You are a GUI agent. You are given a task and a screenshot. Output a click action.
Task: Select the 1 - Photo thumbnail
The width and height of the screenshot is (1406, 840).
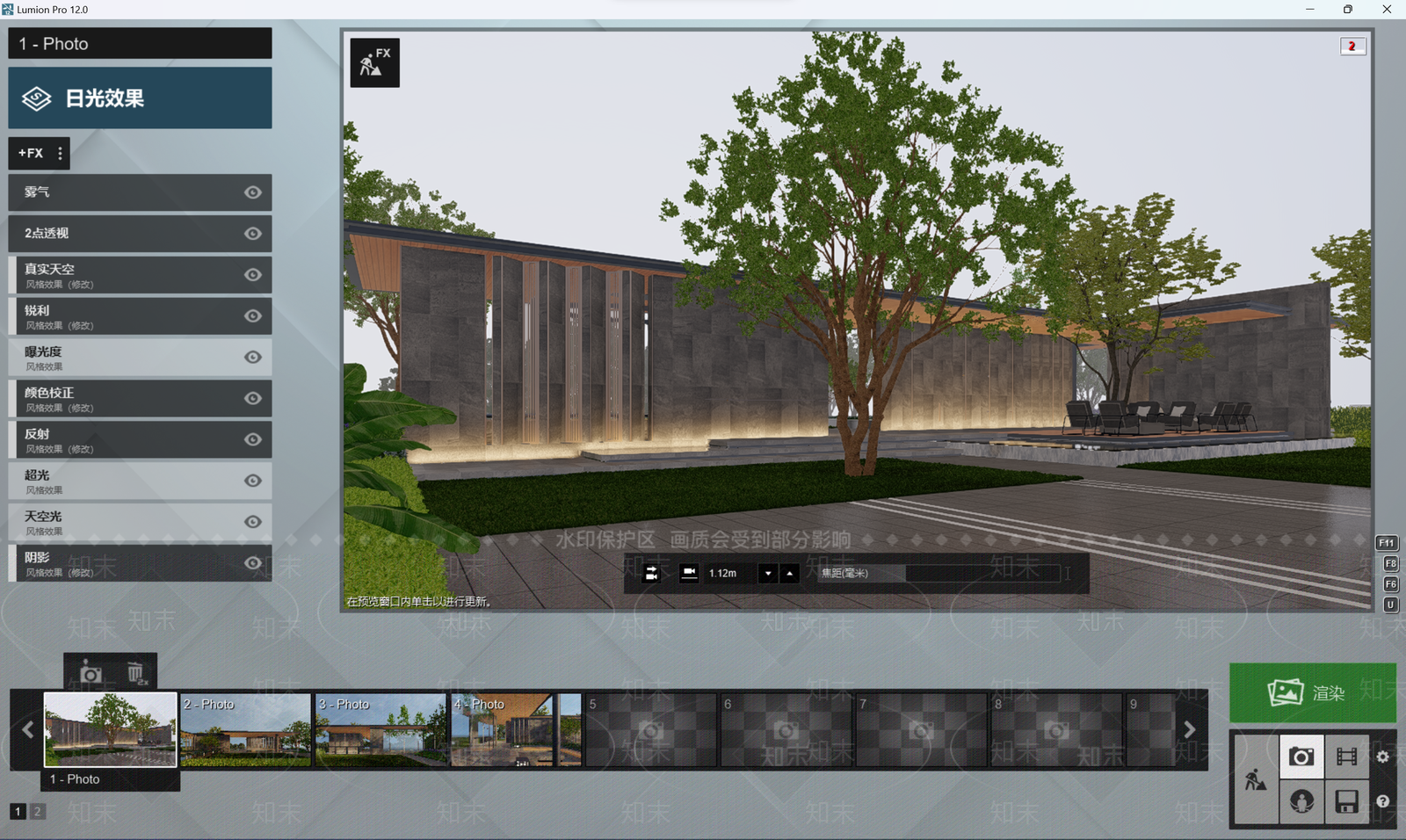pyautogui.click(x=111, y=729)
